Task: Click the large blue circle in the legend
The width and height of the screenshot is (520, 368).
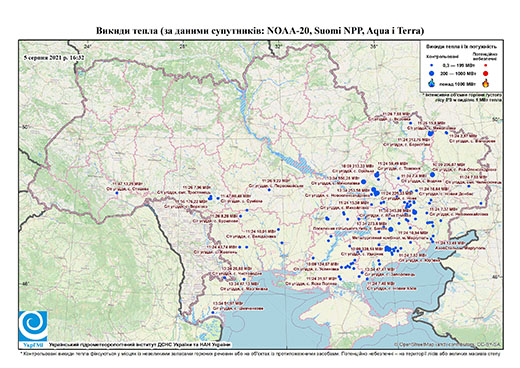Action: point(432,73)
